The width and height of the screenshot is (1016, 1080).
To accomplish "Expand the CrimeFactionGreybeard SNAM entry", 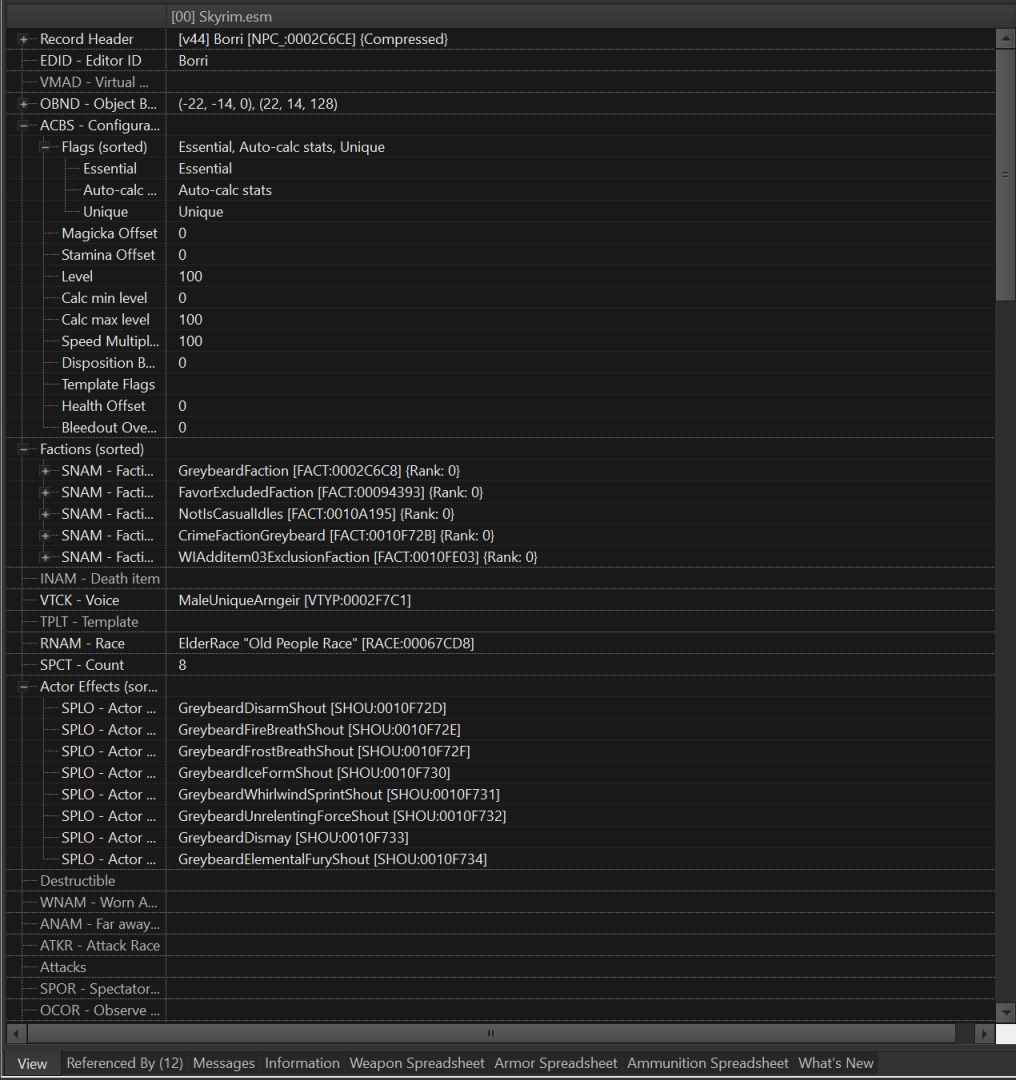I will coord(45,536).
